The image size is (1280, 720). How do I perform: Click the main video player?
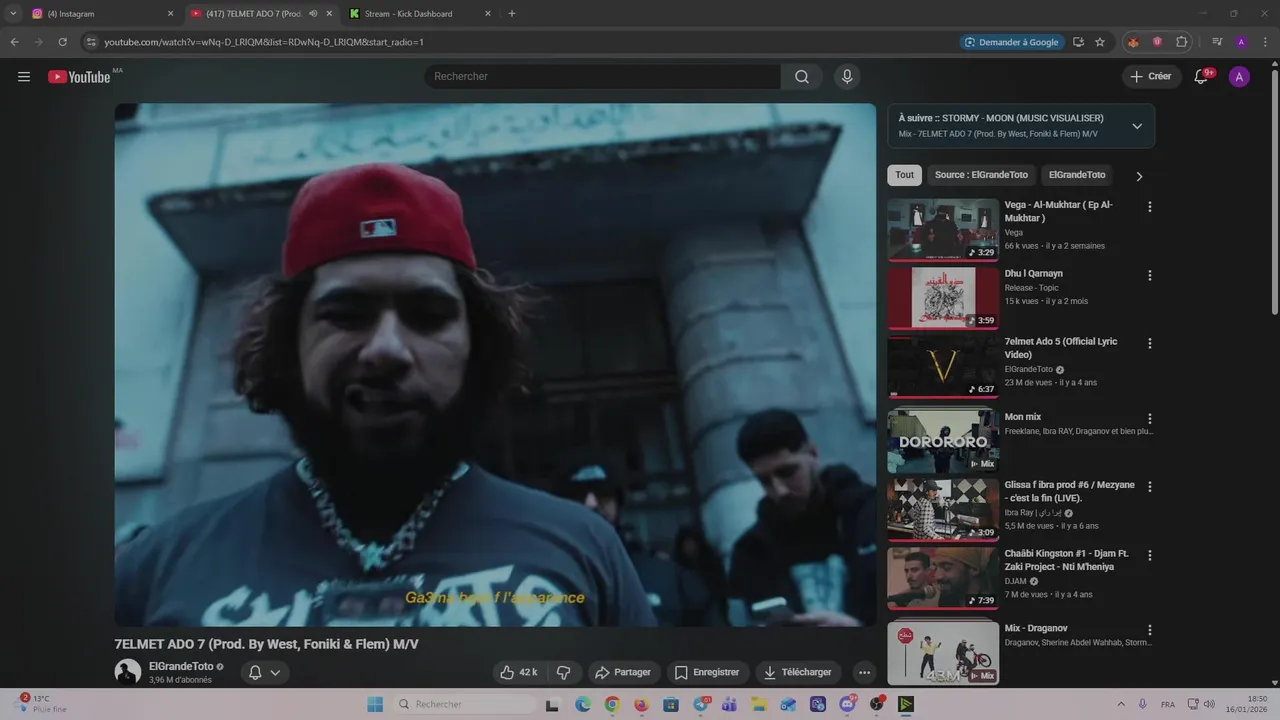[495, 365]
